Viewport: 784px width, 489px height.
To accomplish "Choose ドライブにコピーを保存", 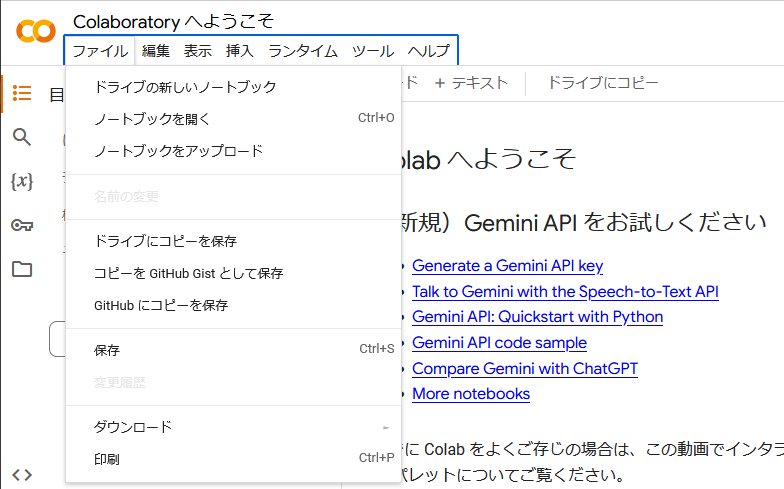I will click(x=234, y=242).
